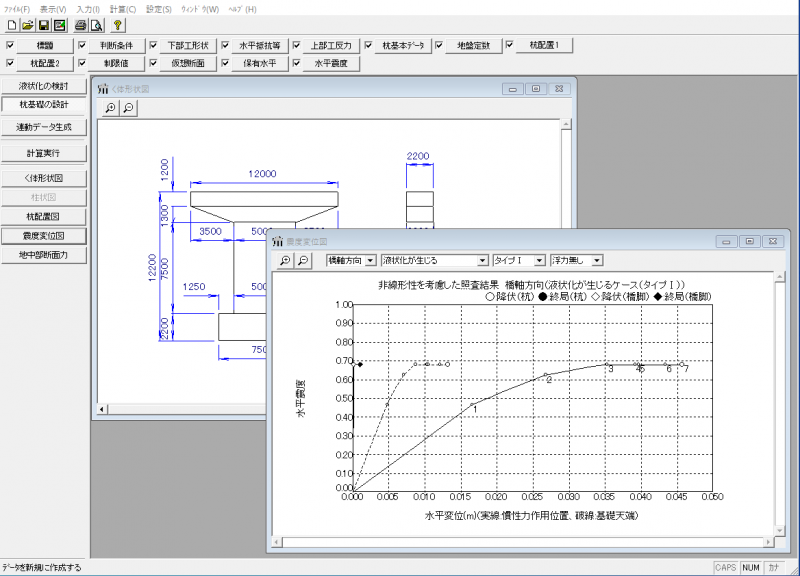Open help with the question mark icon
This screenshot has height=576, width=800.
click(117, 25)
